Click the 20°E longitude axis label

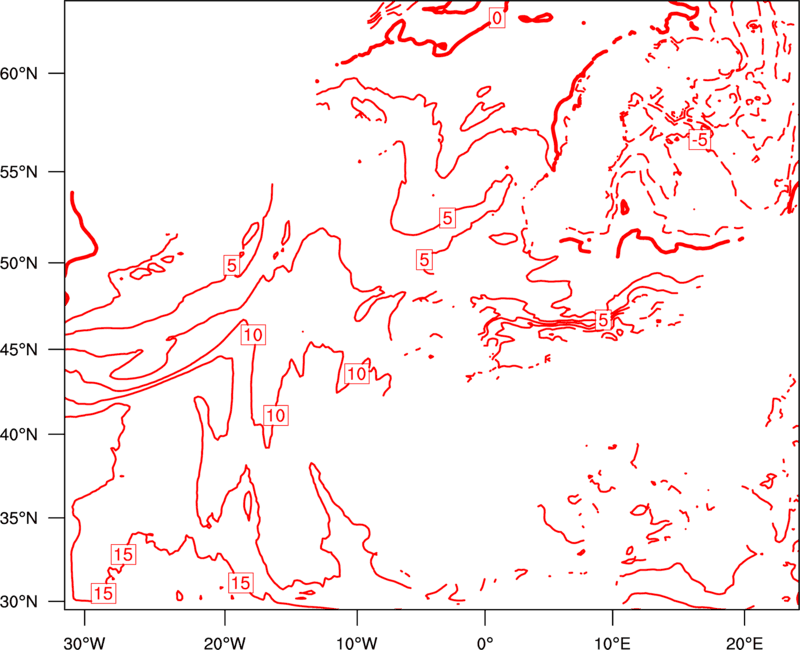pos(744,643)
